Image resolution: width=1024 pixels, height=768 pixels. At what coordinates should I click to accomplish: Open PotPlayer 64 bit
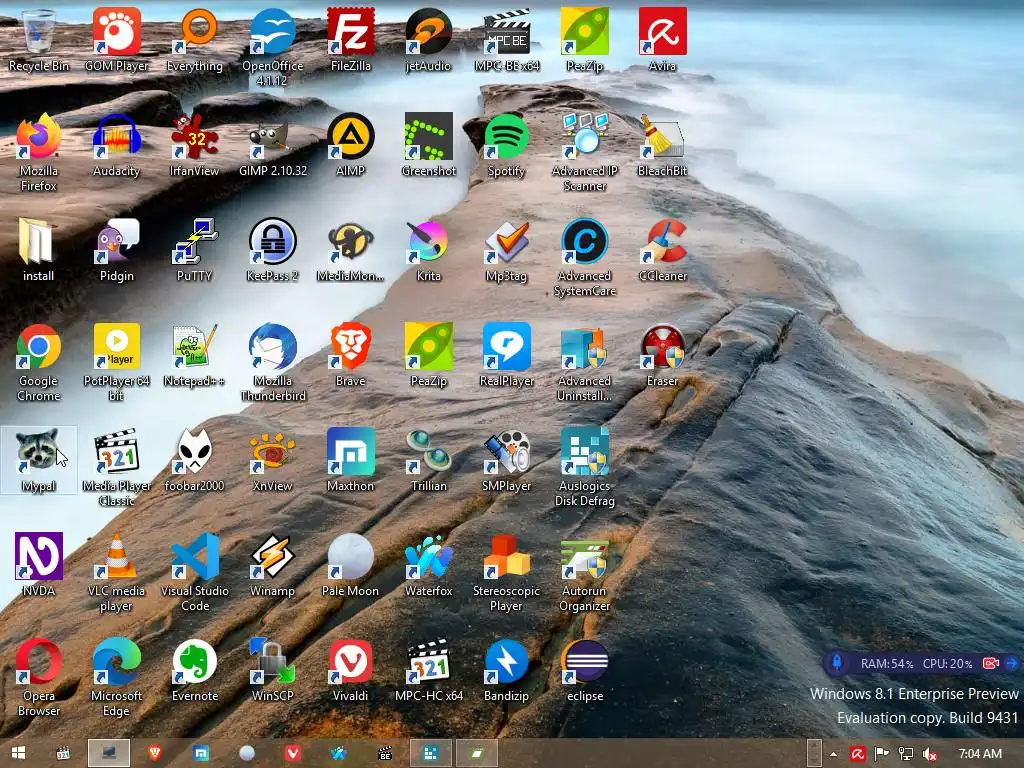[116, 362]
